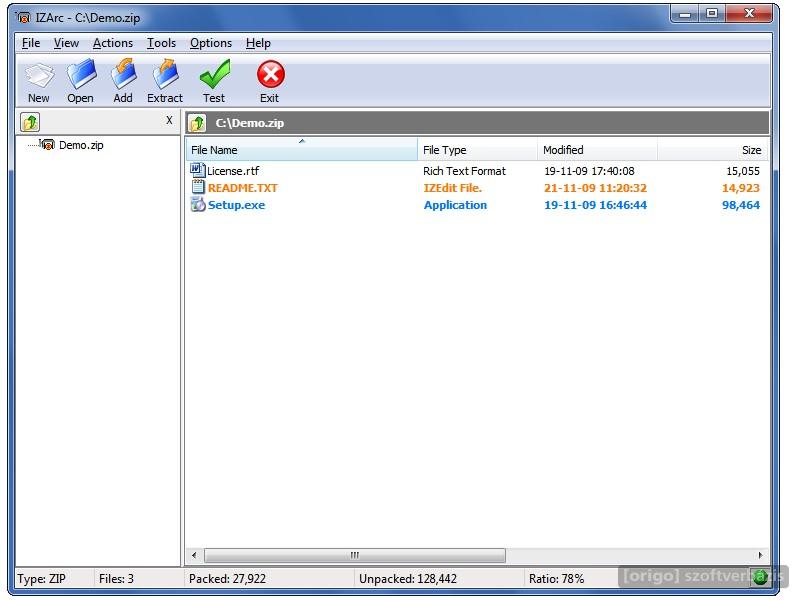The width and height of the screenshot is (800, 600).
Task: Click the Ratio: 78% status entry
Action: click(556, 579)
